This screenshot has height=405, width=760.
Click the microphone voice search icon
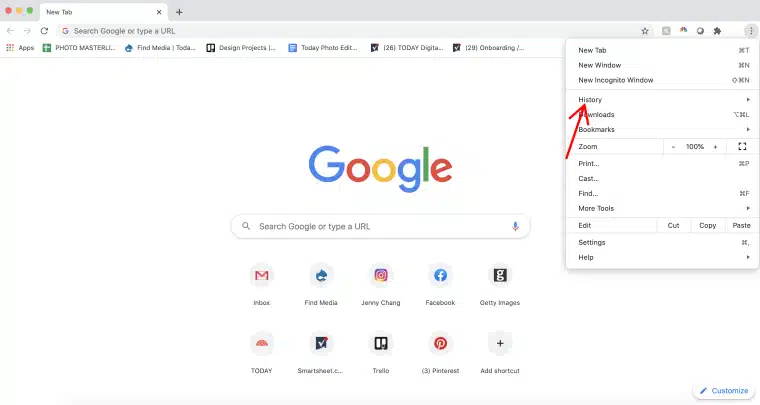[515, 226]
